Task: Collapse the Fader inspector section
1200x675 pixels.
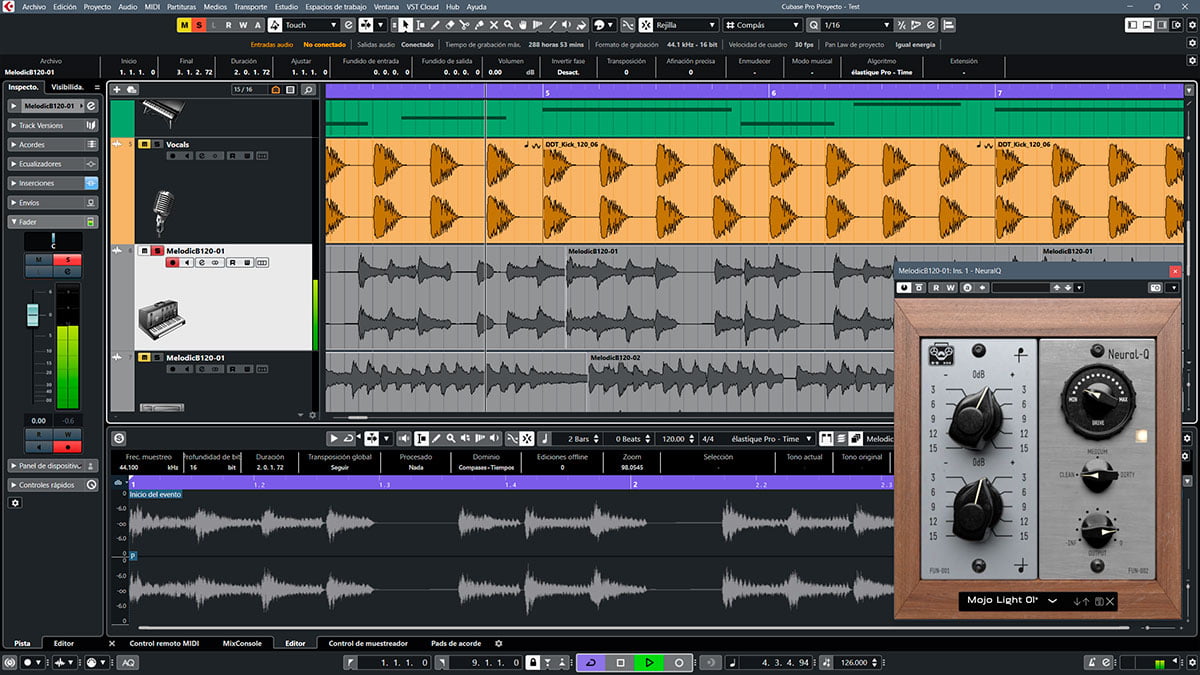Action: point(53,222)
